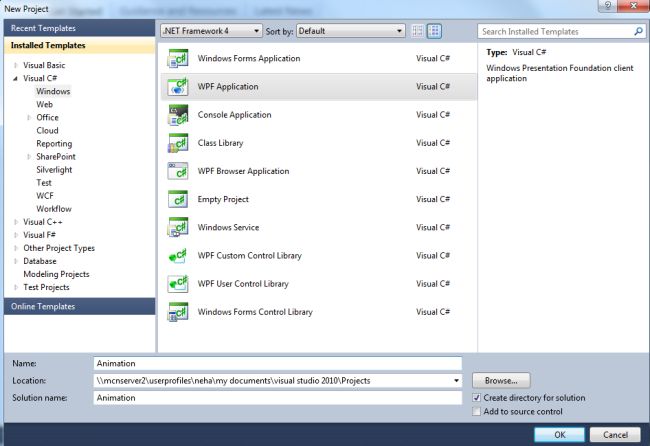Select the Test tree item
Screen dimensions: 650x446
[x=44, y=183]
